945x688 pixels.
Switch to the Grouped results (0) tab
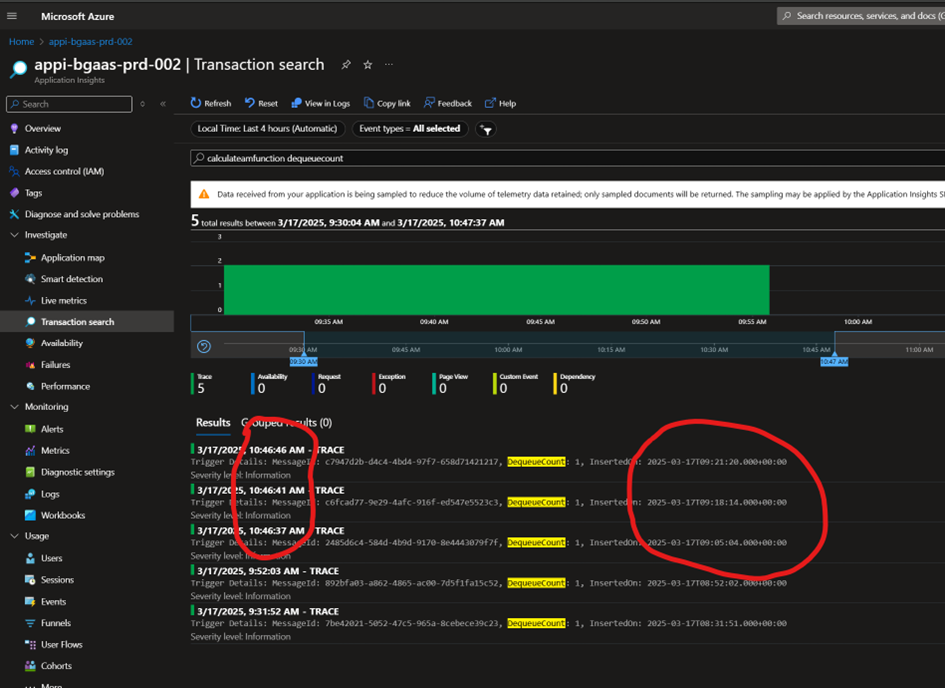coord(286,423)
